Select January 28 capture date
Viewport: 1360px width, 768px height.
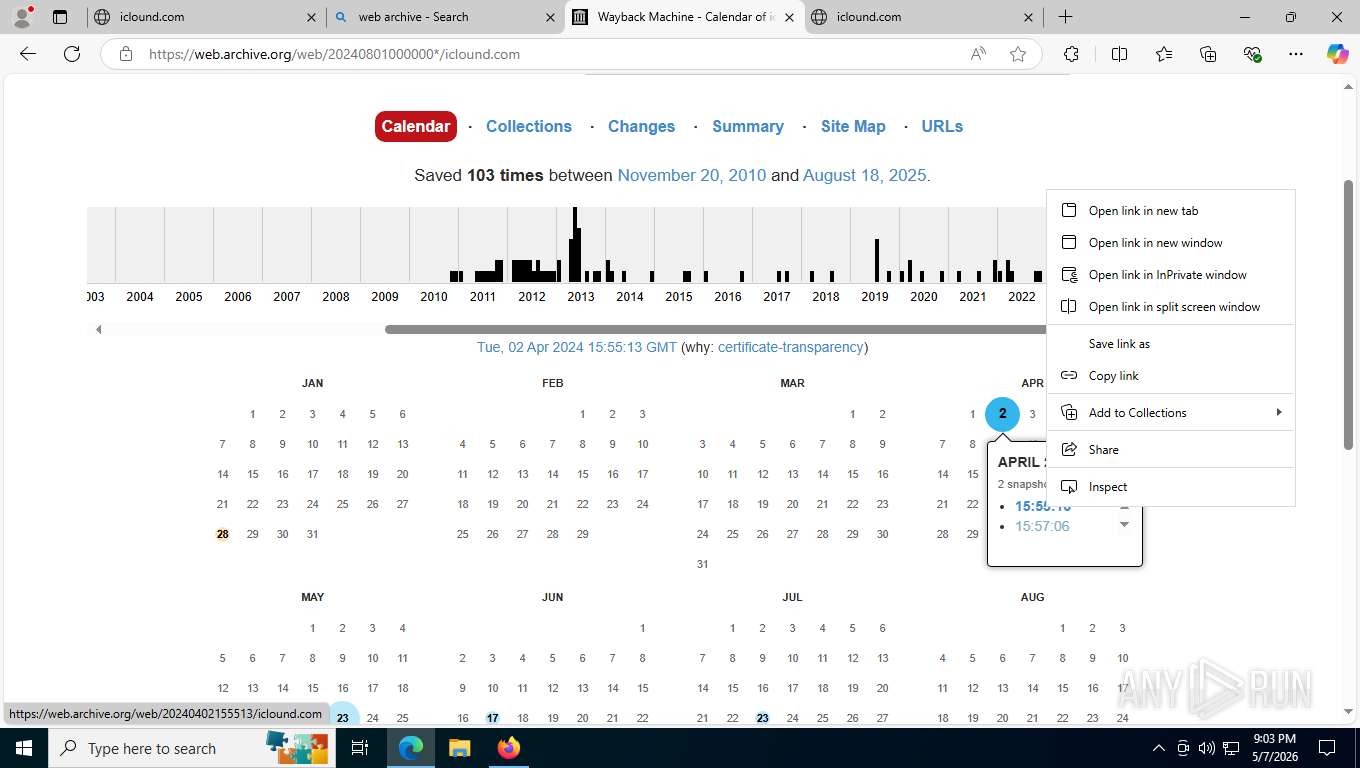pos(222,534)
